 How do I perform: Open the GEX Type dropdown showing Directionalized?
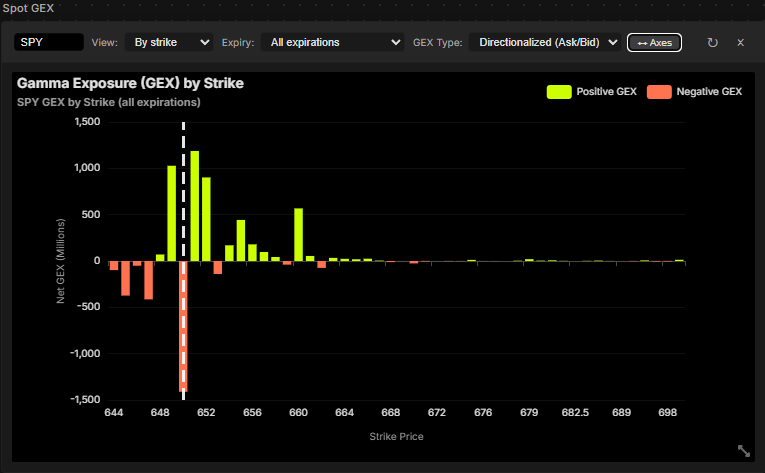(546, 43)
